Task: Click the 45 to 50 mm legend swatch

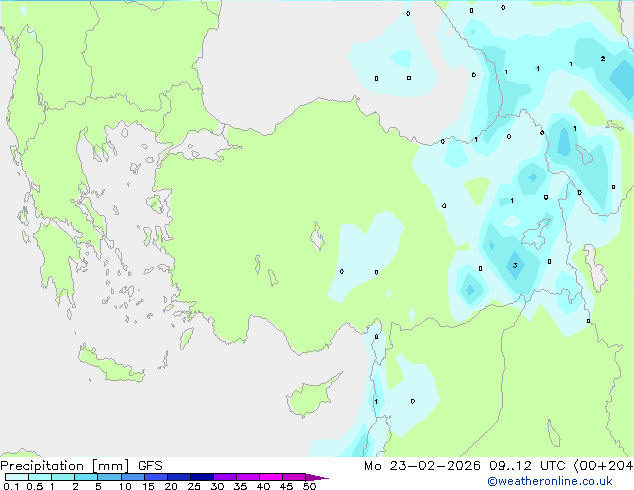Action: 294,477
